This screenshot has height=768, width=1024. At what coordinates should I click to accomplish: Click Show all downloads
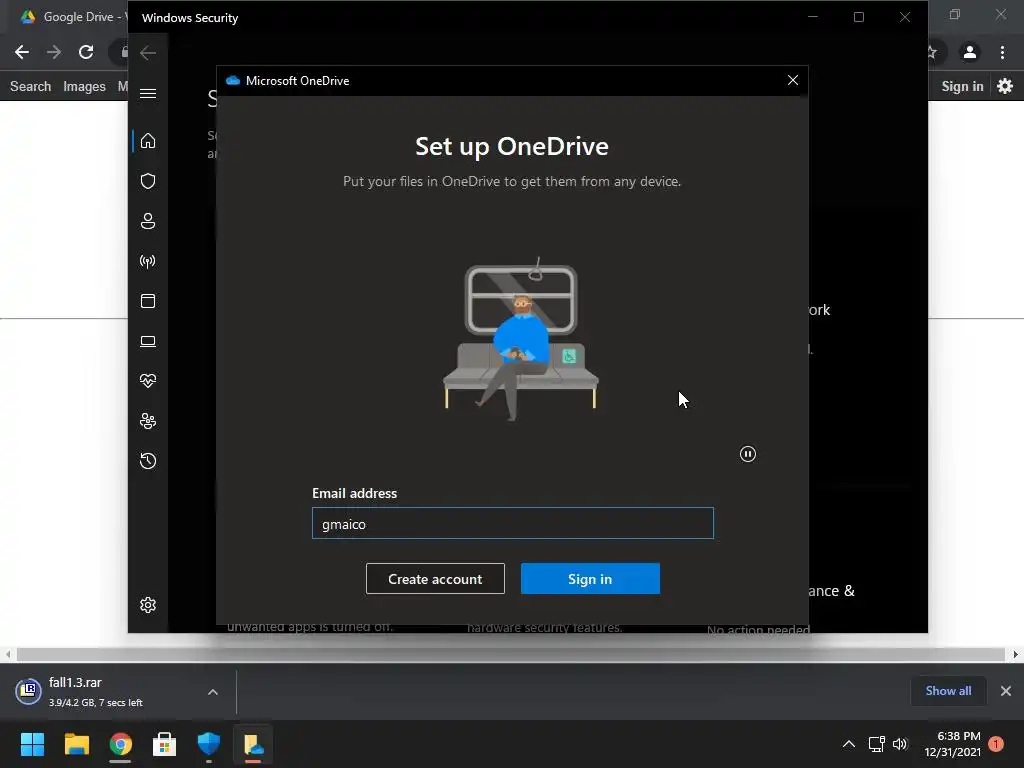coord(948,691)
